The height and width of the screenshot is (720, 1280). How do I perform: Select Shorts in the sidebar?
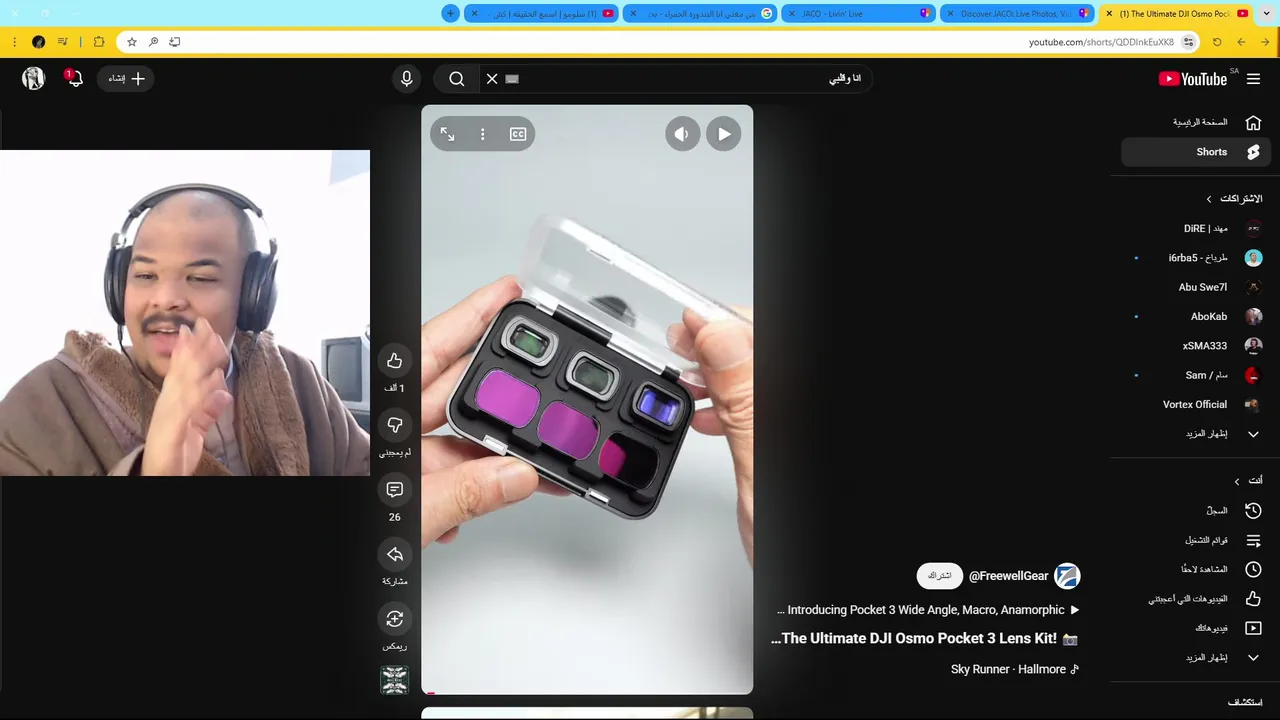[1196, 152]
